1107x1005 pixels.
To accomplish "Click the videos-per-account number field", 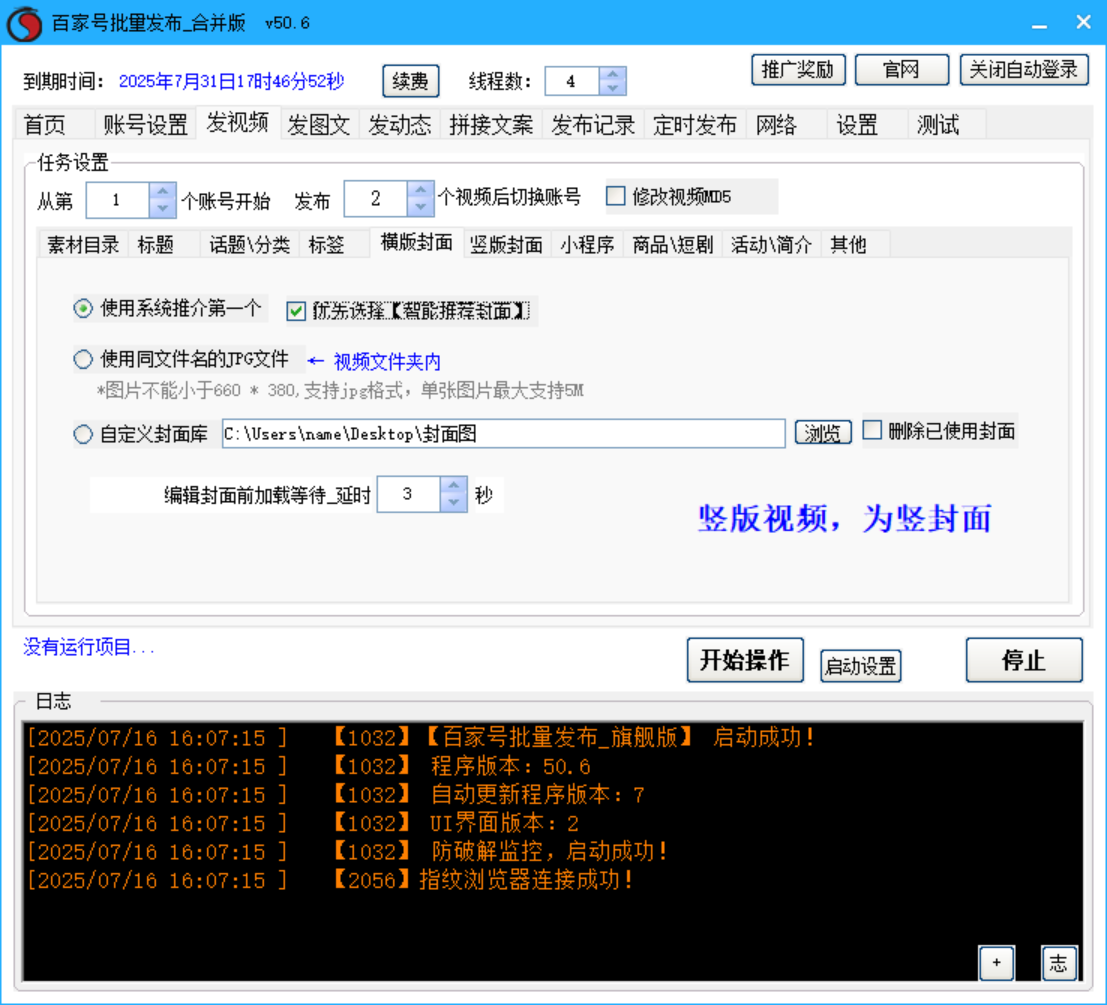I will [x=376, y=199].
